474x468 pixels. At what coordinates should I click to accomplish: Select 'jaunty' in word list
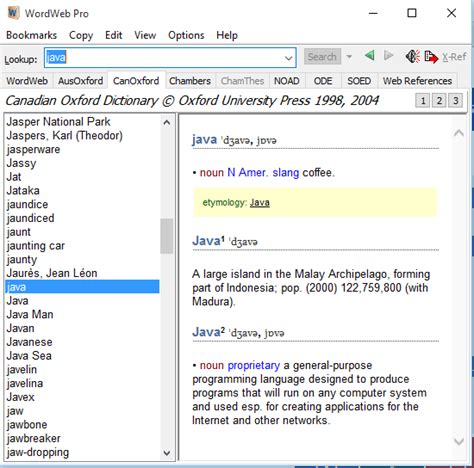click(x=82, y=259)
